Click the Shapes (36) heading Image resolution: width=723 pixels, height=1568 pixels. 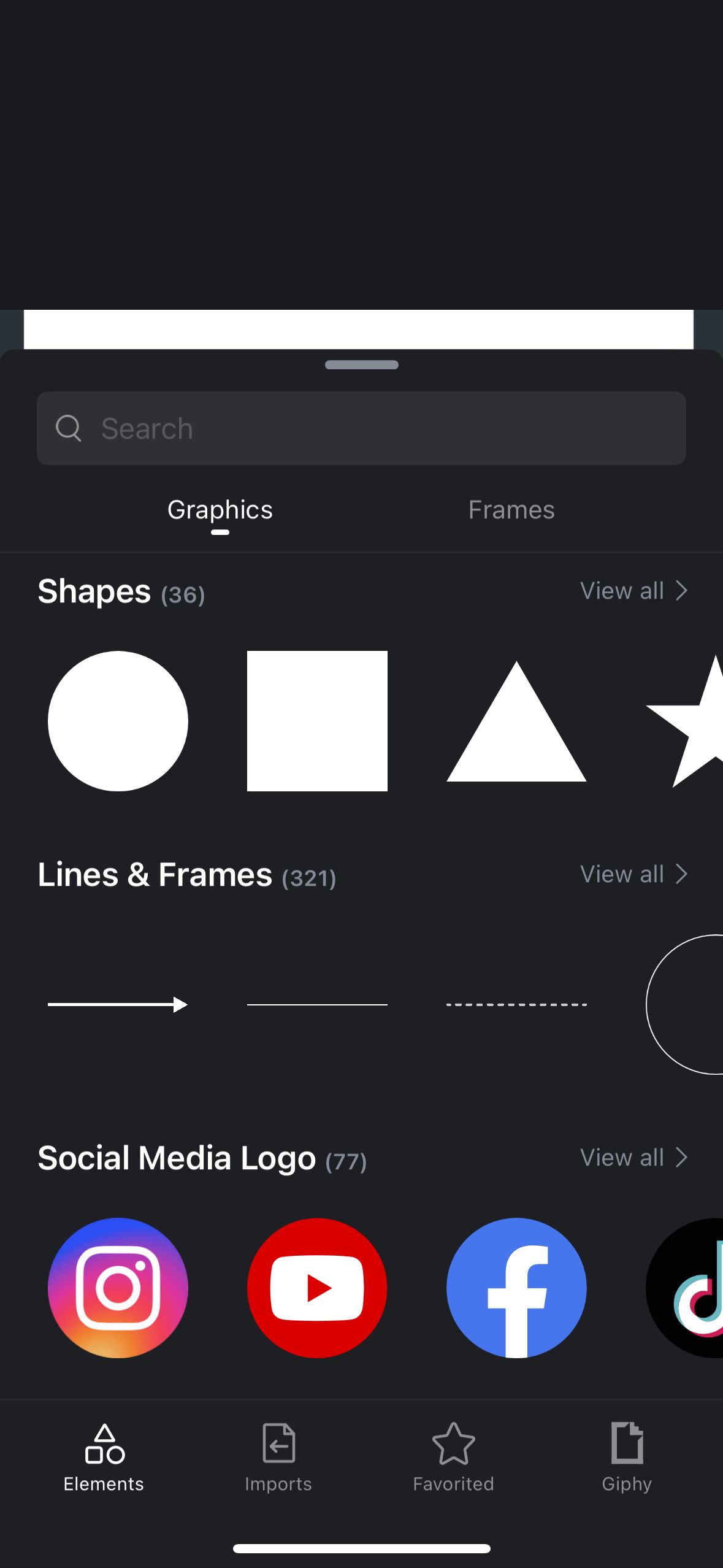point(121,592)
